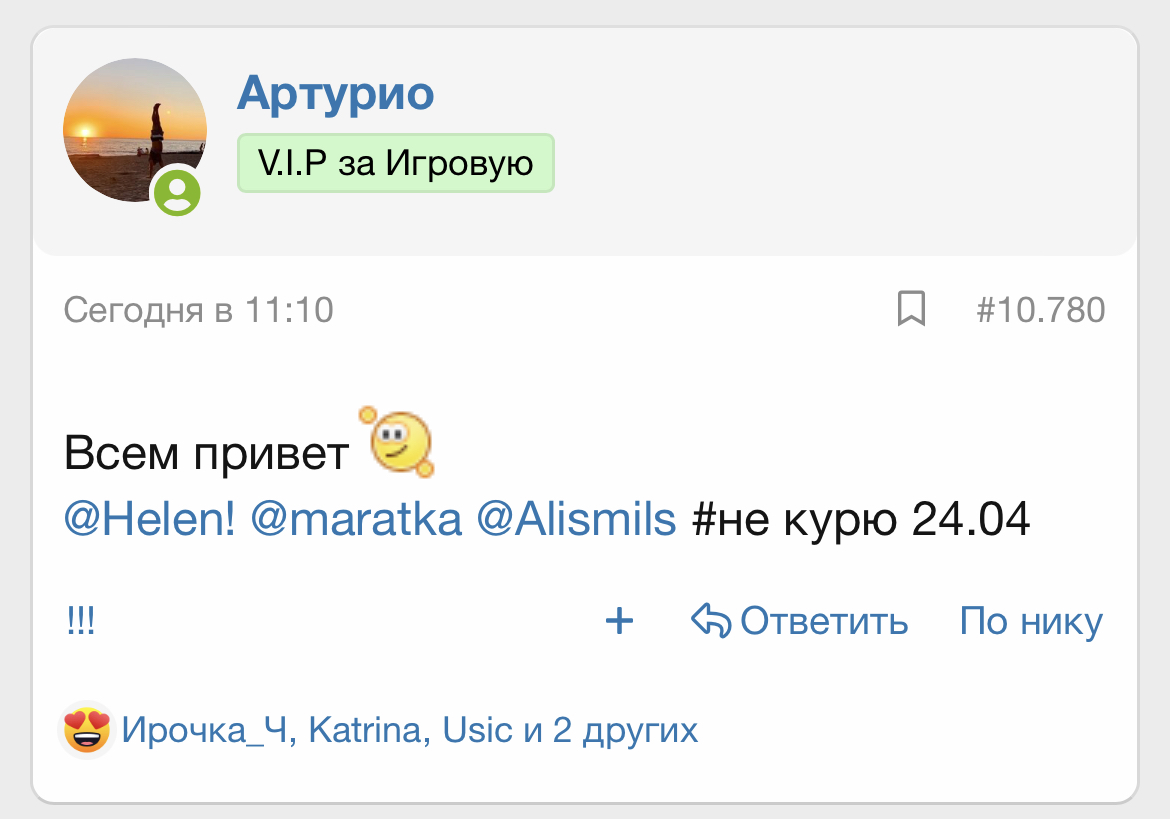Click the bookmark icon on the post

[910, 310]
